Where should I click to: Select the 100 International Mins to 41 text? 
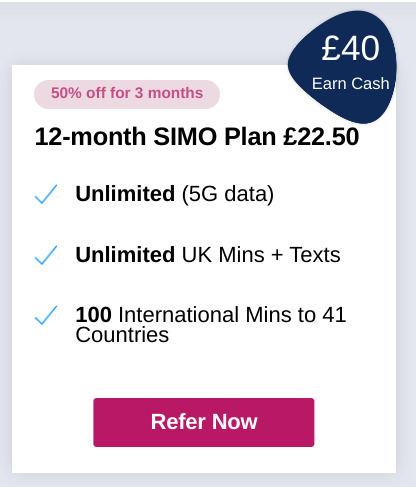tap(211, 315)
